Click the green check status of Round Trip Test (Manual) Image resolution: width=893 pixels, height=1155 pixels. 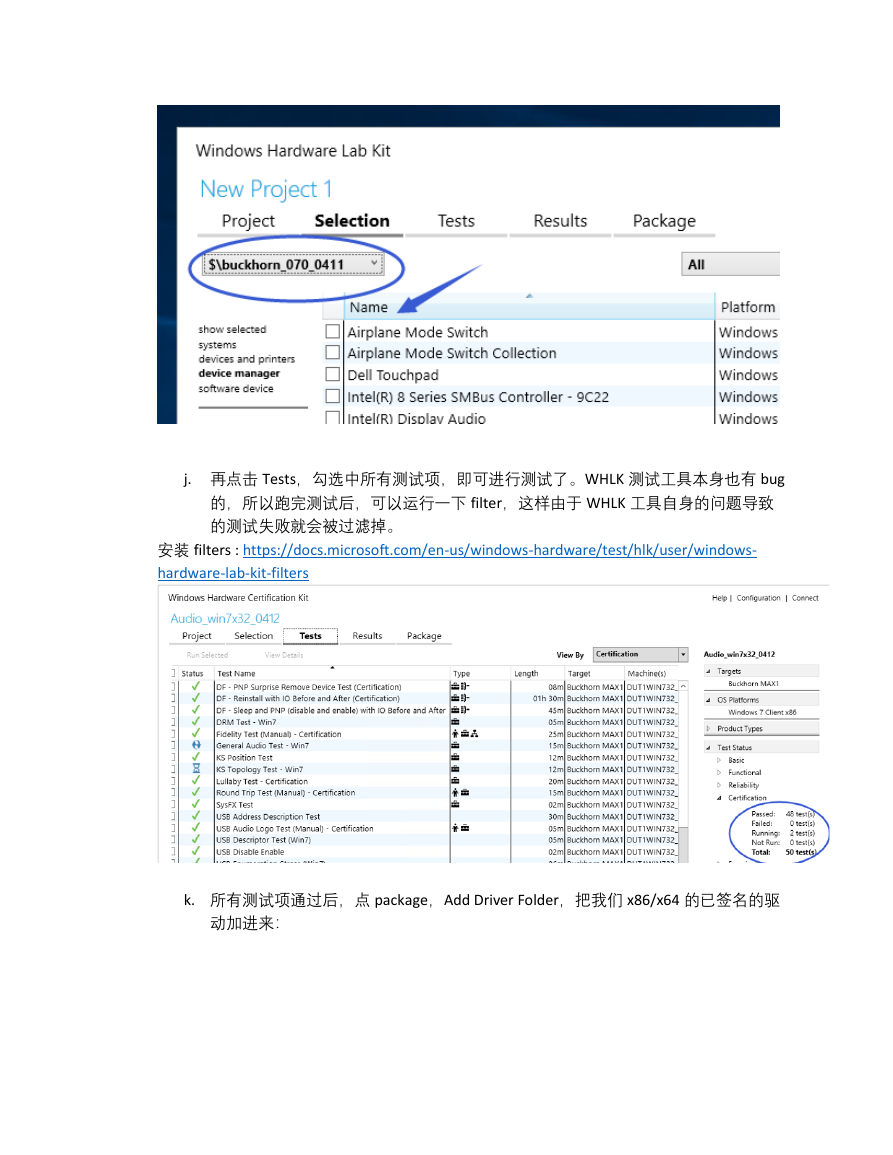[195, 793]
